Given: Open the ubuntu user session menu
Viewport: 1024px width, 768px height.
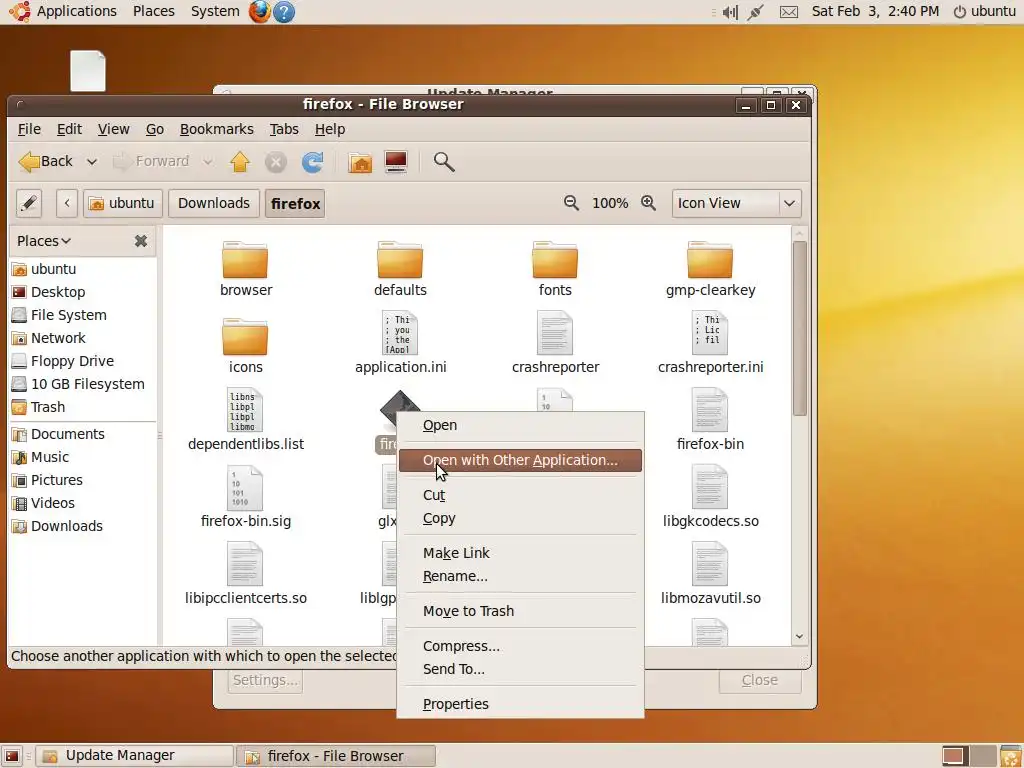Looking at the screenshot, I should (985, 11).
